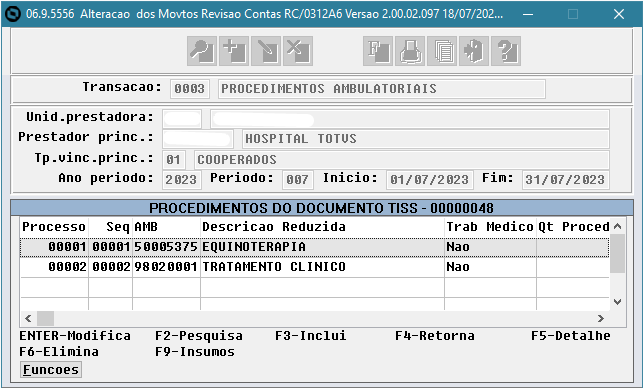This screenshot has height=388, width=643.
Task: Click the printer toolbar icon
Action: tap(410, 51)
